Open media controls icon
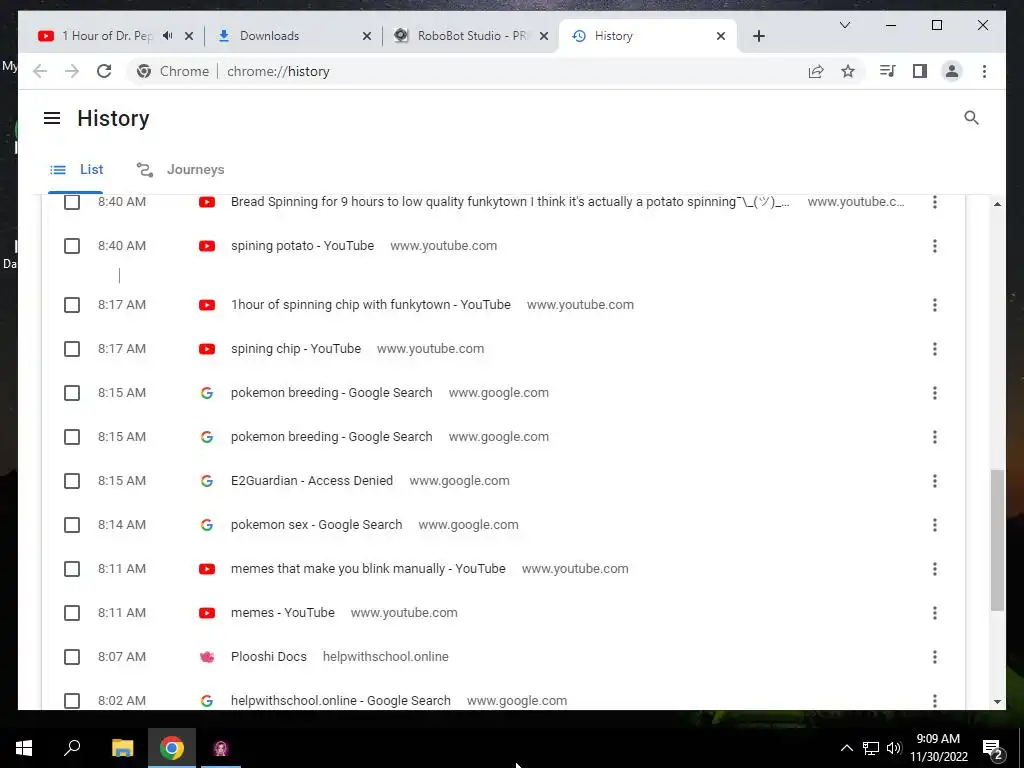The image size is (1024, 768). (887, 71)
